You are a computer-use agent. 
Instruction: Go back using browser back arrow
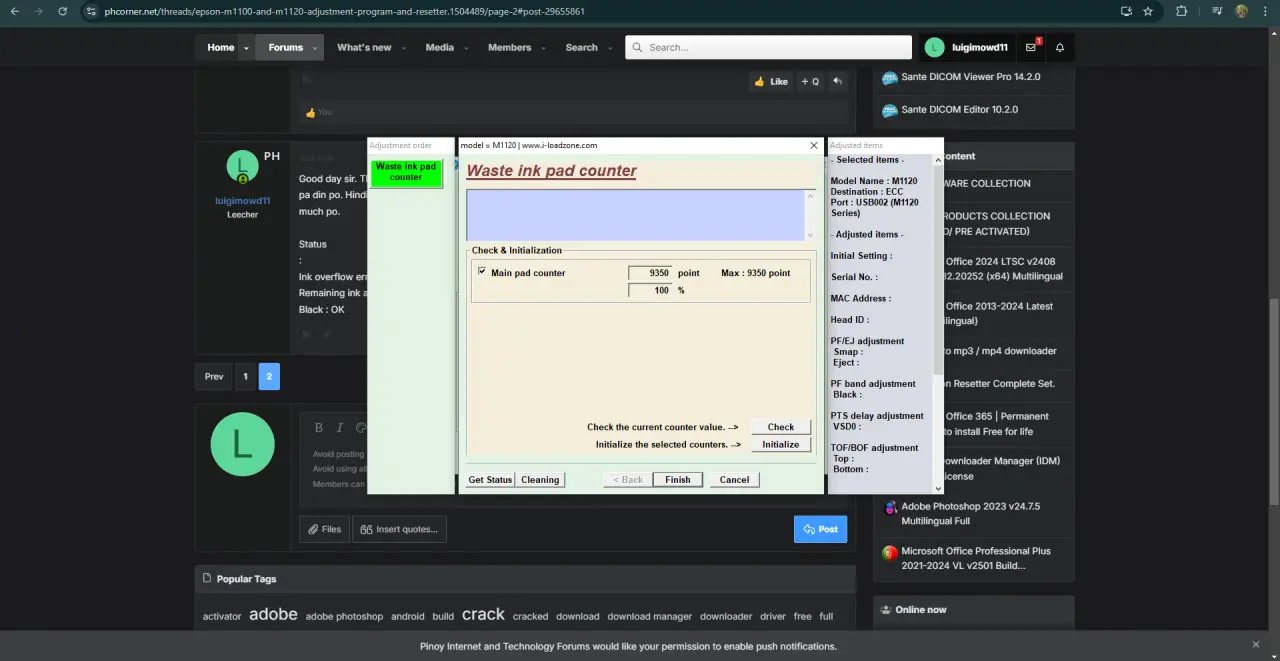(14, 11)
